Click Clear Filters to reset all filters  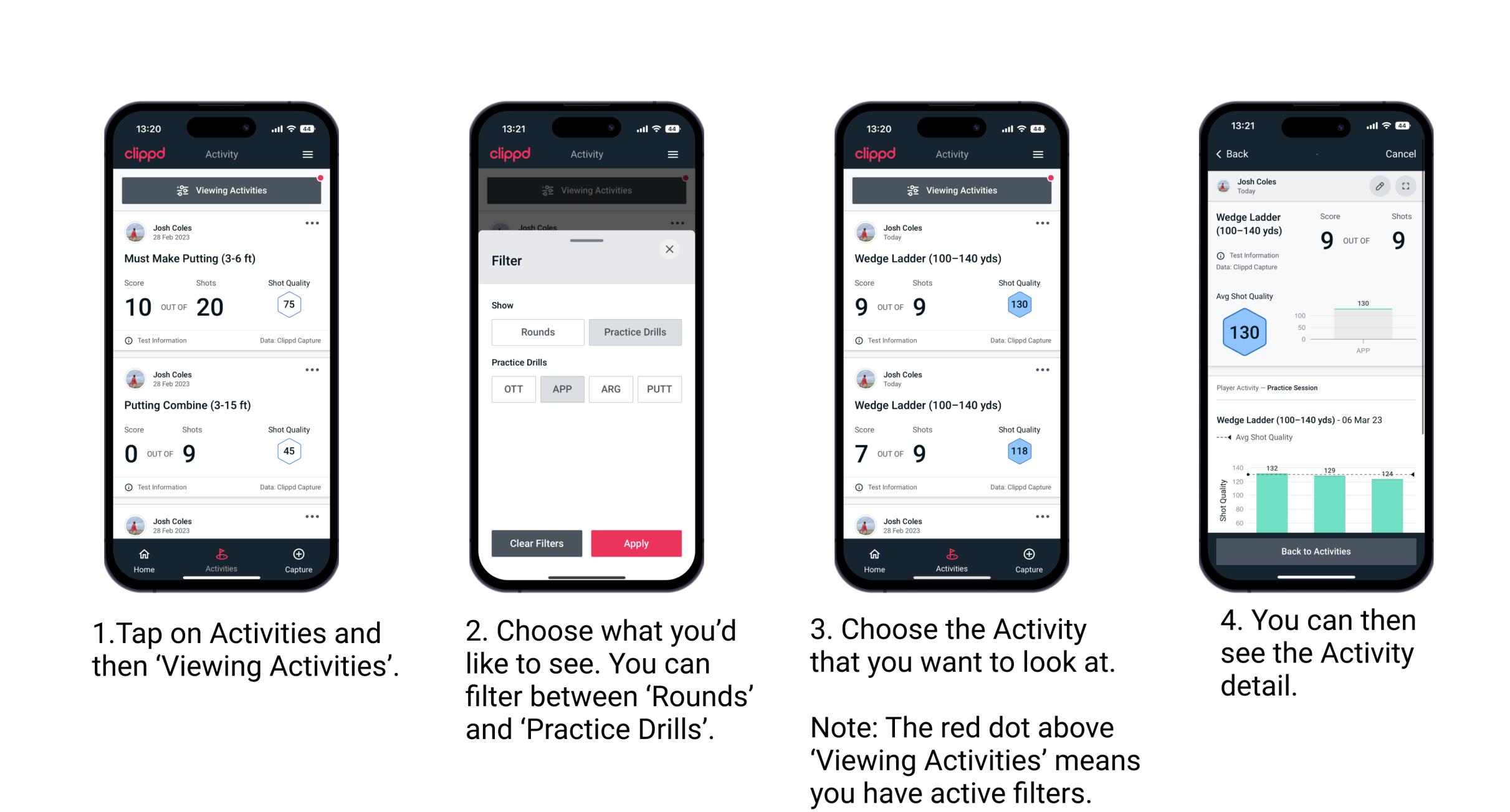(x=537, y=543)
